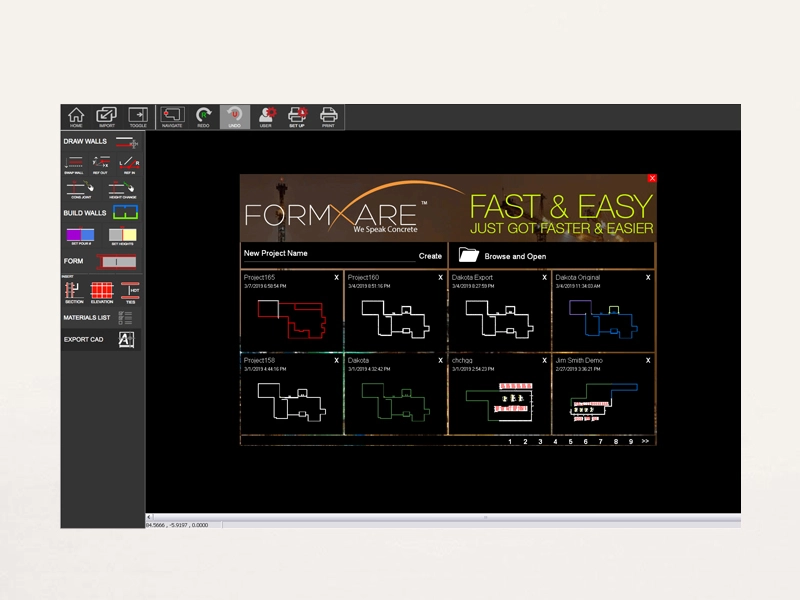Select the Ref Out tool
800x600 pixels.
pos(101,165)
